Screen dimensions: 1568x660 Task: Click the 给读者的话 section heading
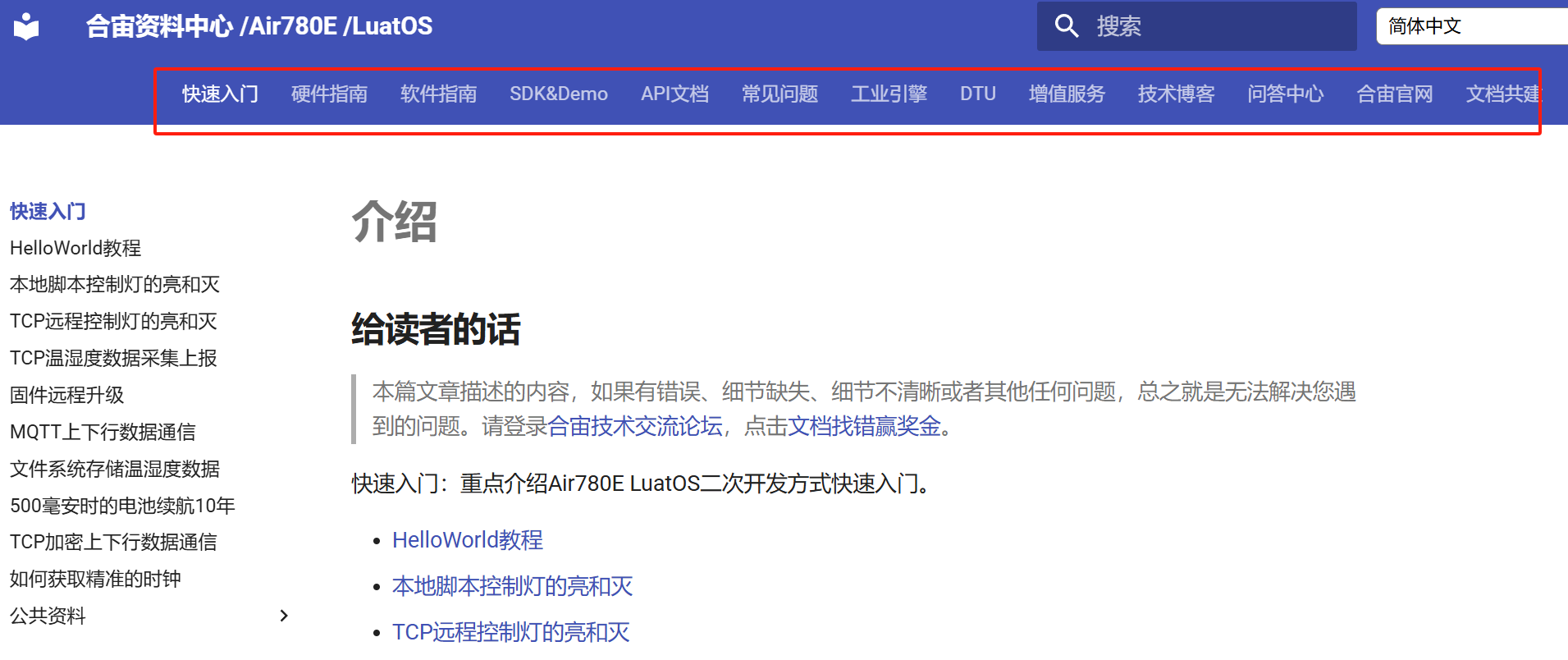pos(436,329)
